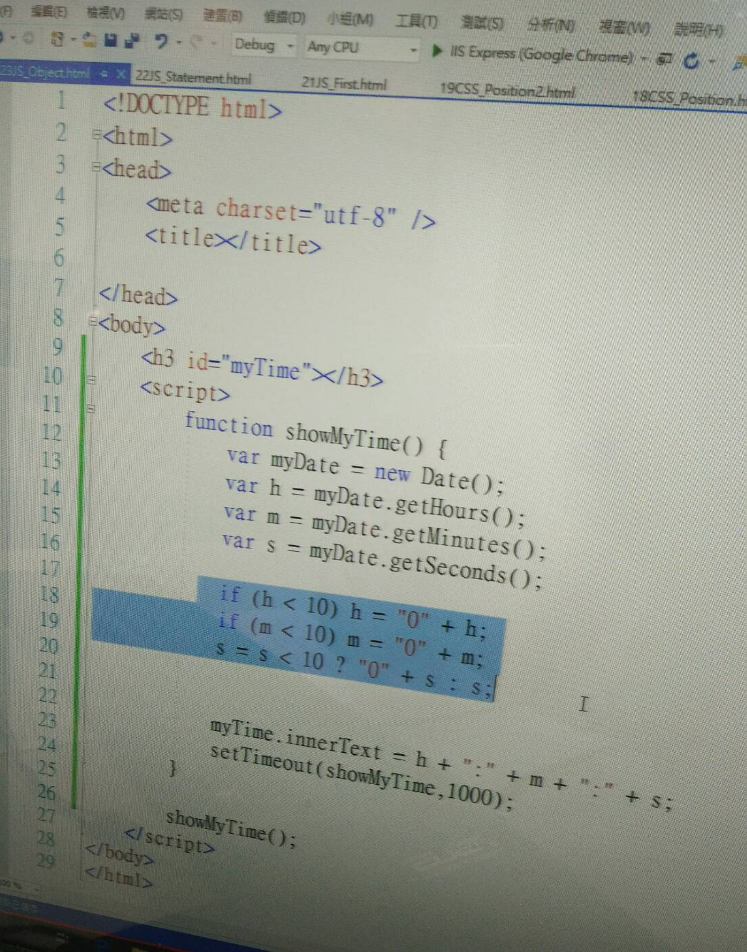Image resolution: width=747 pixels, height=952 pixels.
Task: Open the 測試(S) menu
Action: [x=482, y=23]
